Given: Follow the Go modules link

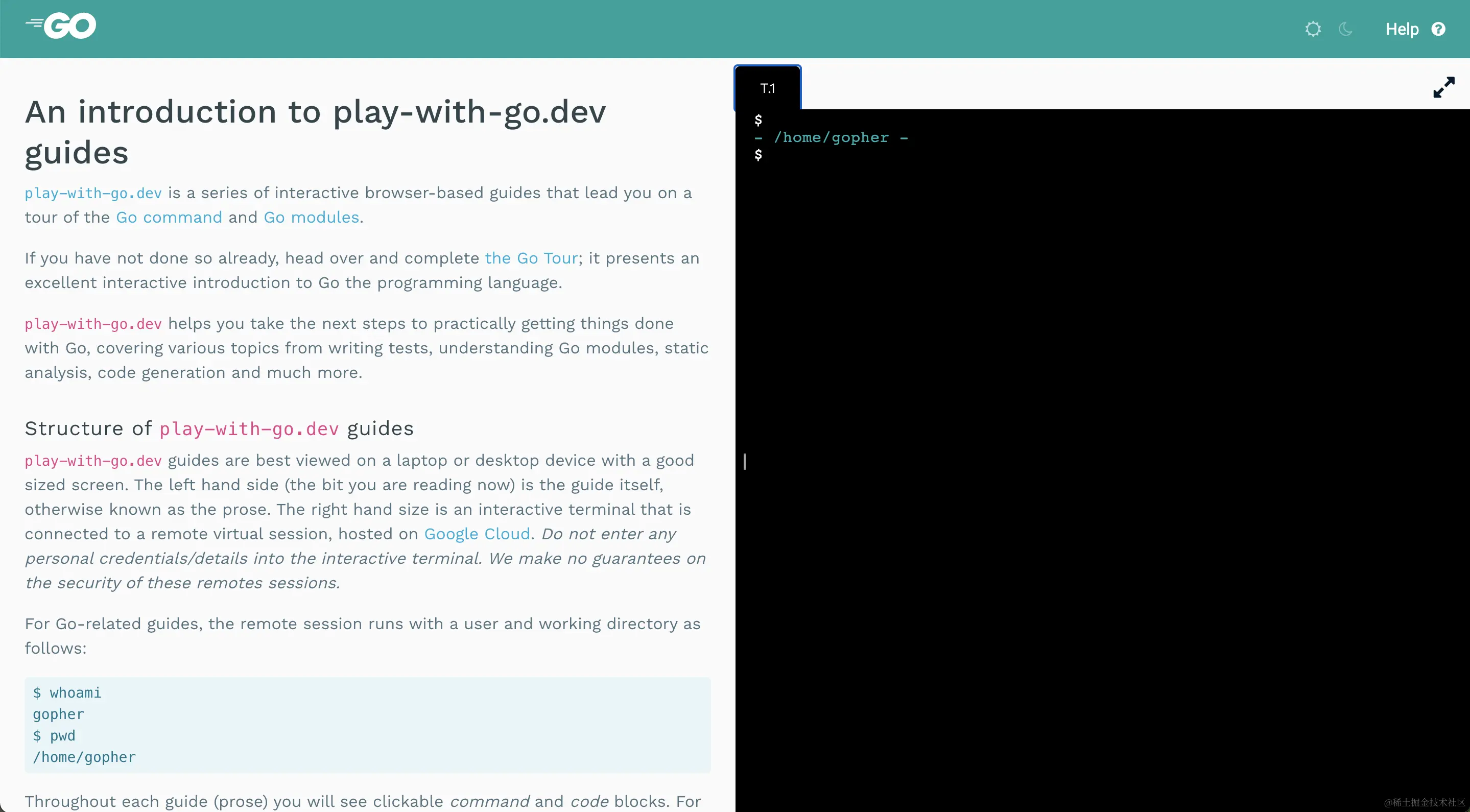Looking at the screenshot, I should [x=311, y=218].
